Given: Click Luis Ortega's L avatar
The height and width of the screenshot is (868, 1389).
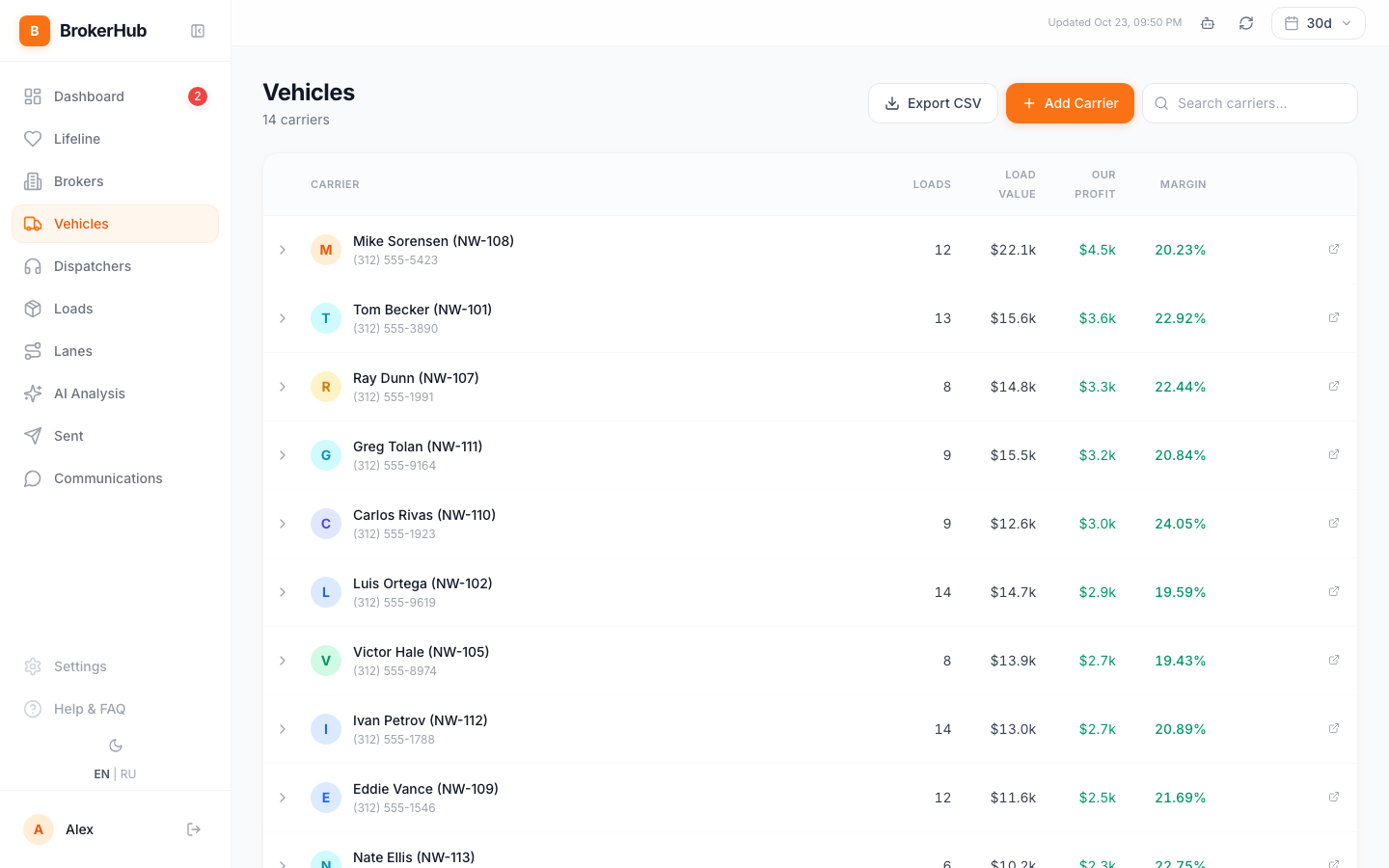Looking at the screenshot, I should pos(326,592).
